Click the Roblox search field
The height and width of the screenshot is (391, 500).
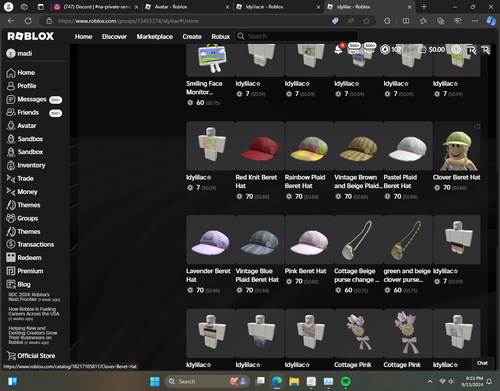296,36
